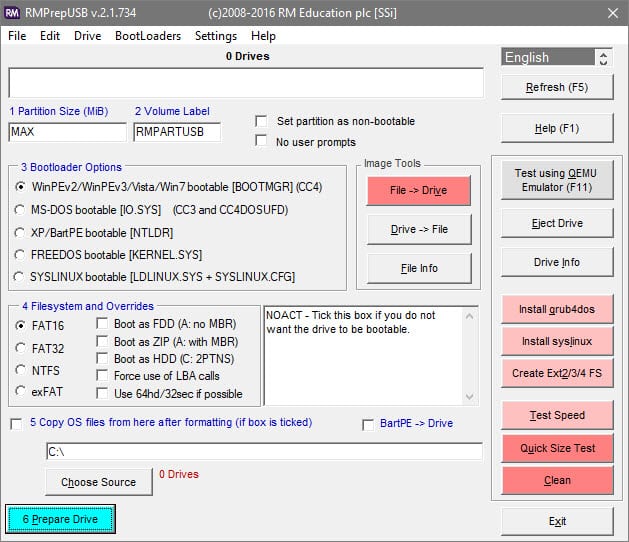Enable Force use of LBA calls
The width and height of the screenshot is (629, 542).
coord(102,376)
